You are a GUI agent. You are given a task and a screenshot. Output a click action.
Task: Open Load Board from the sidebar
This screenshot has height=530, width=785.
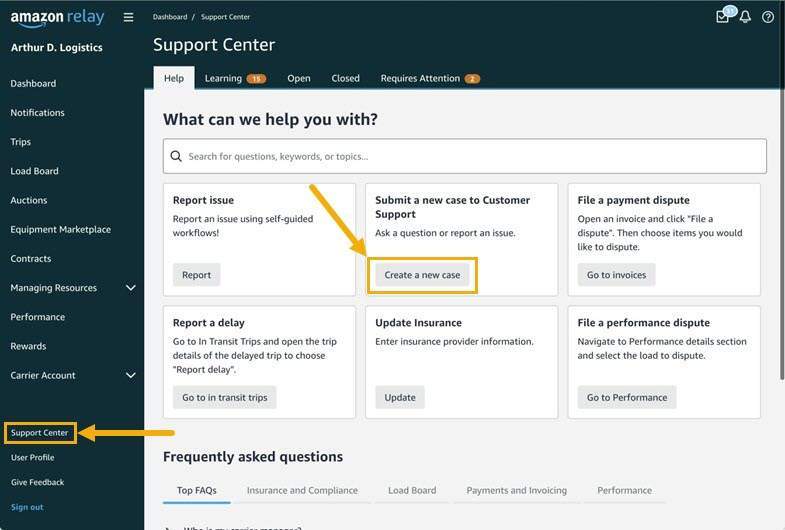(x=34, y=171)
